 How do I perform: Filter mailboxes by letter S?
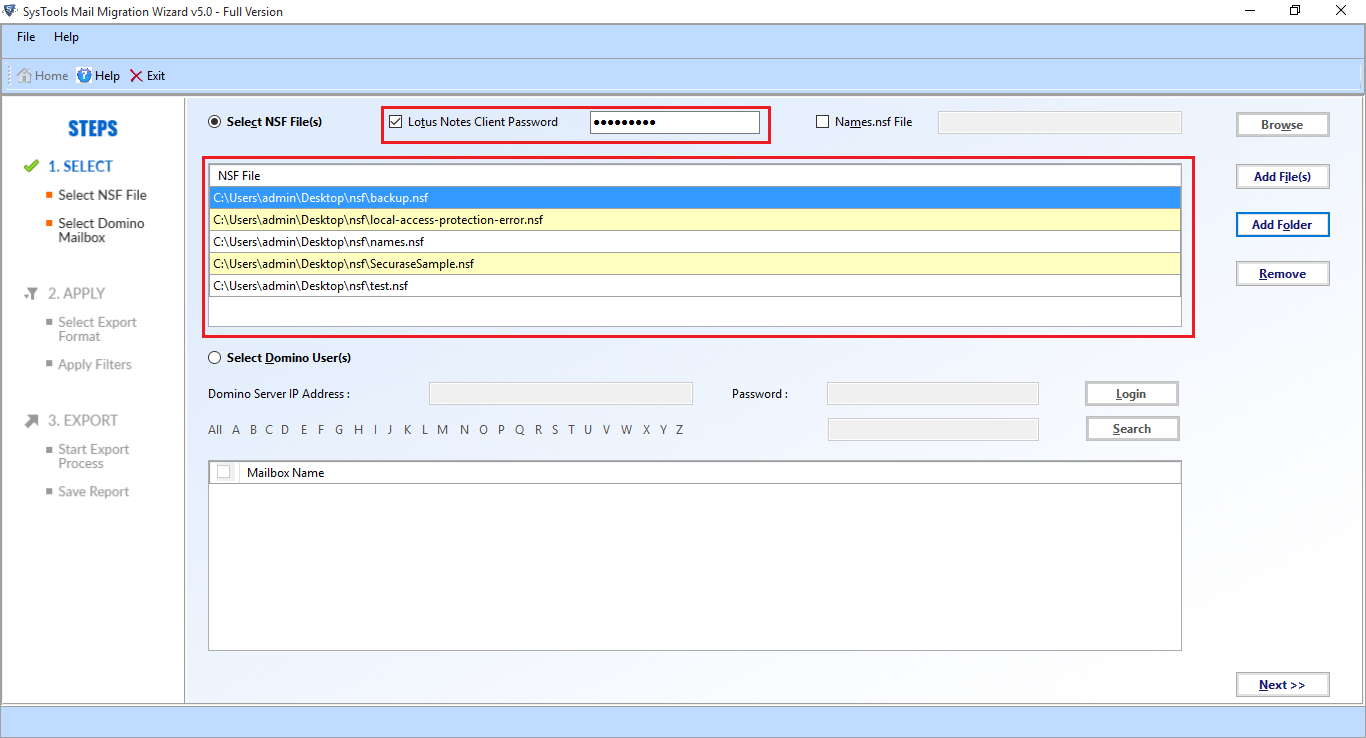point(555,430)
